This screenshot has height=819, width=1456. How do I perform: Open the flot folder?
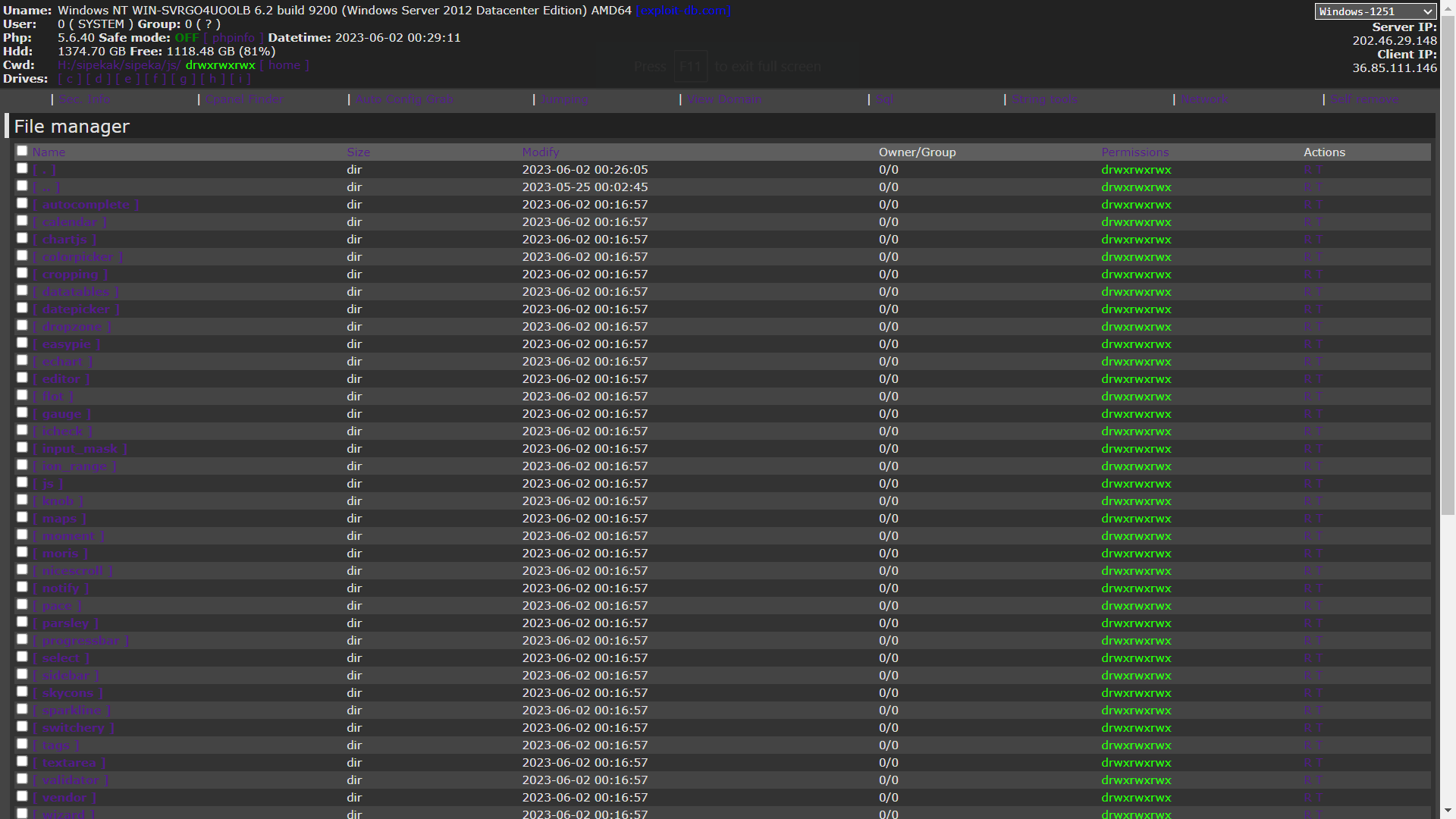[53, 397]
